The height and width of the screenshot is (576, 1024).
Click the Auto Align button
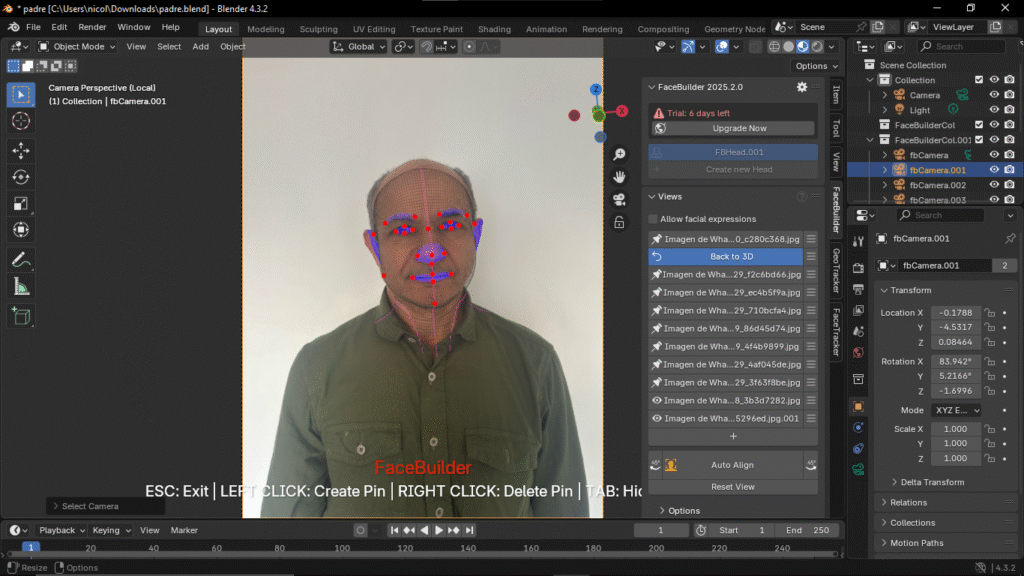click(732, 465)
